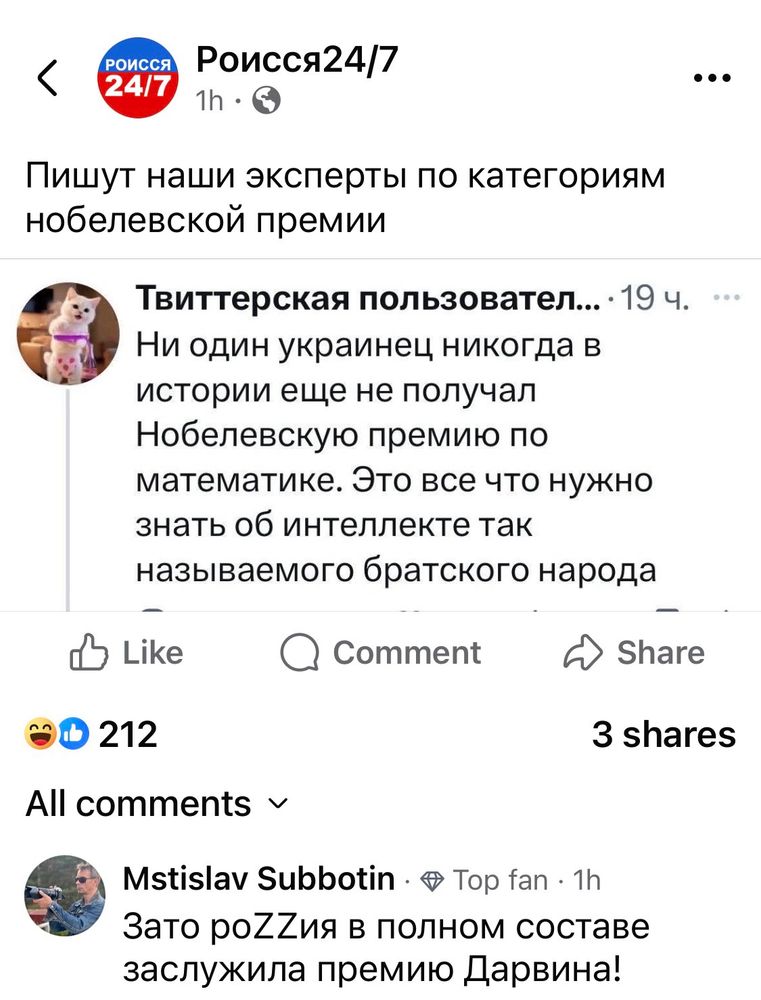Tap Mstislav Subbotin's profile photo
Viewport: 761px width, 1000px height.
(x=65, y=895)
